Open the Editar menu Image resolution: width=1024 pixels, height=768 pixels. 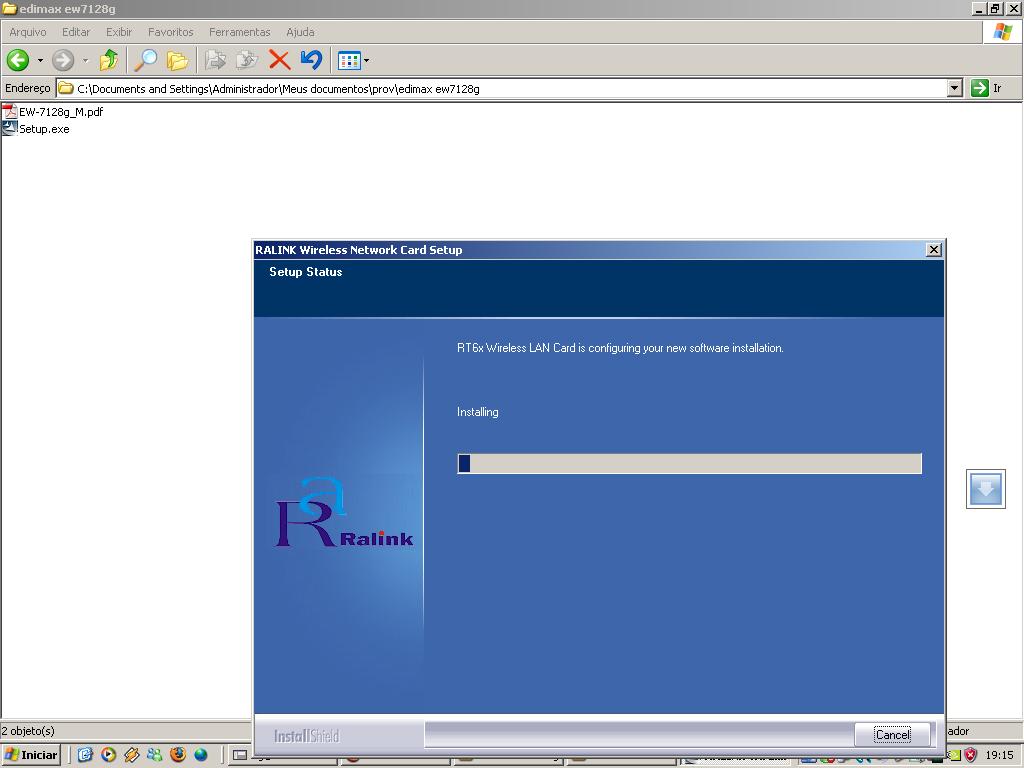click(x=76, y=32)
